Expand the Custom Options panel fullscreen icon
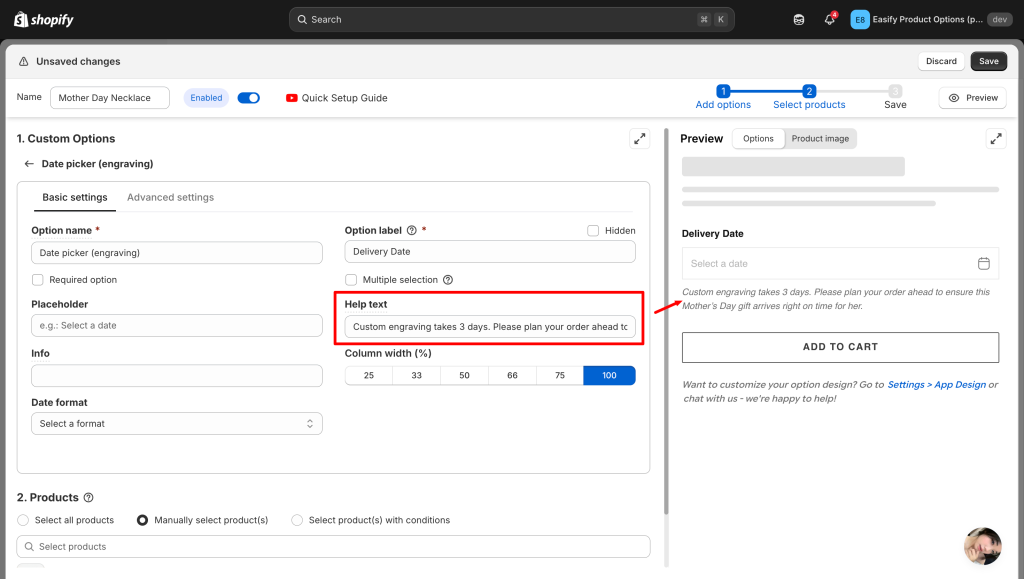The image size is (1024, 579). (x=639, y=139)
